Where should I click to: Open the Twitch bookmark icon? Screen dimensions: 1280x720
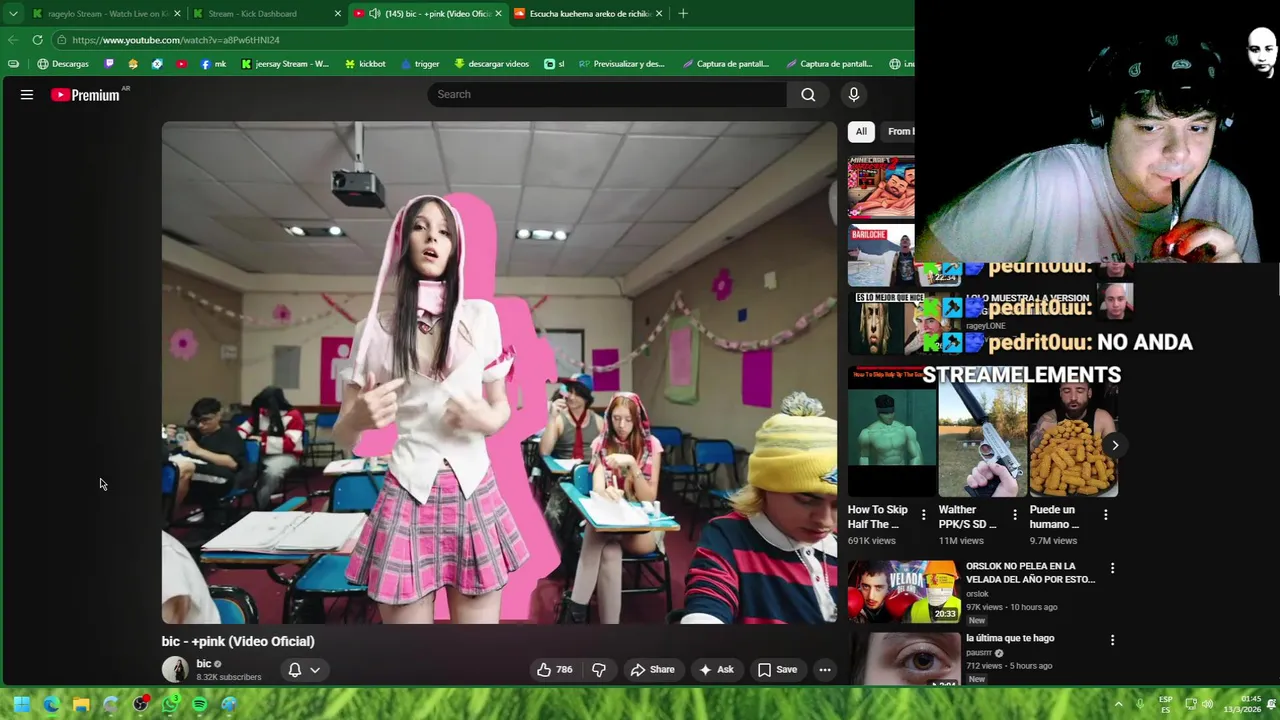109,64
